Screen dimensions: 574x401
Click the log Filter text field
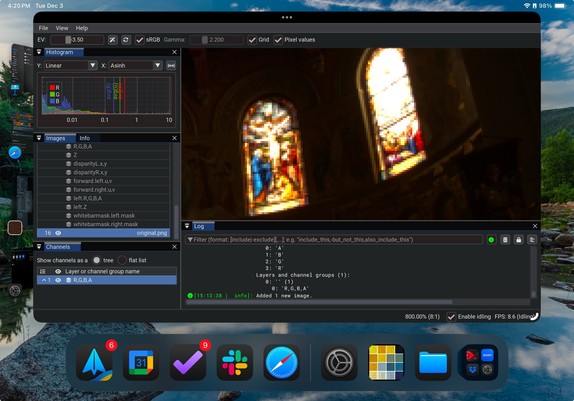(x=334, y=240)
